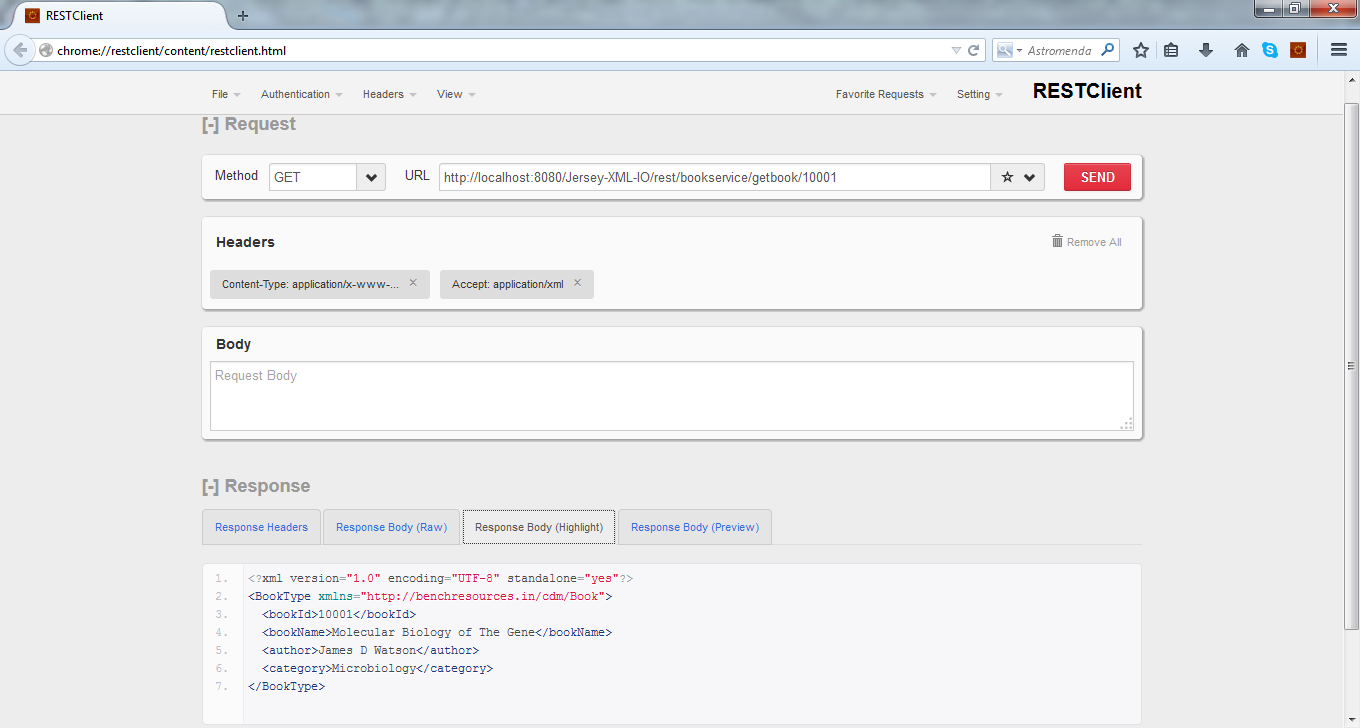Click the bookId 10001 line in response
Screen dimensions: 1360x728
pyautogui.click(x=339, y=614)
